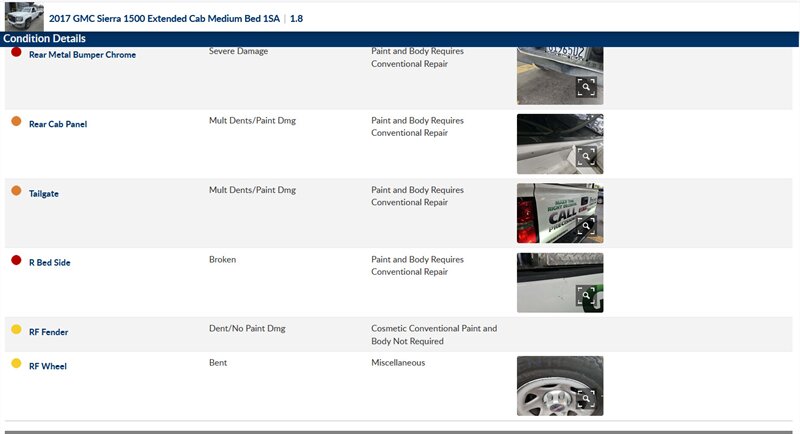Select the Tailgate condition item
Screen dimensions: 800x434
click(x=44, y=194)
